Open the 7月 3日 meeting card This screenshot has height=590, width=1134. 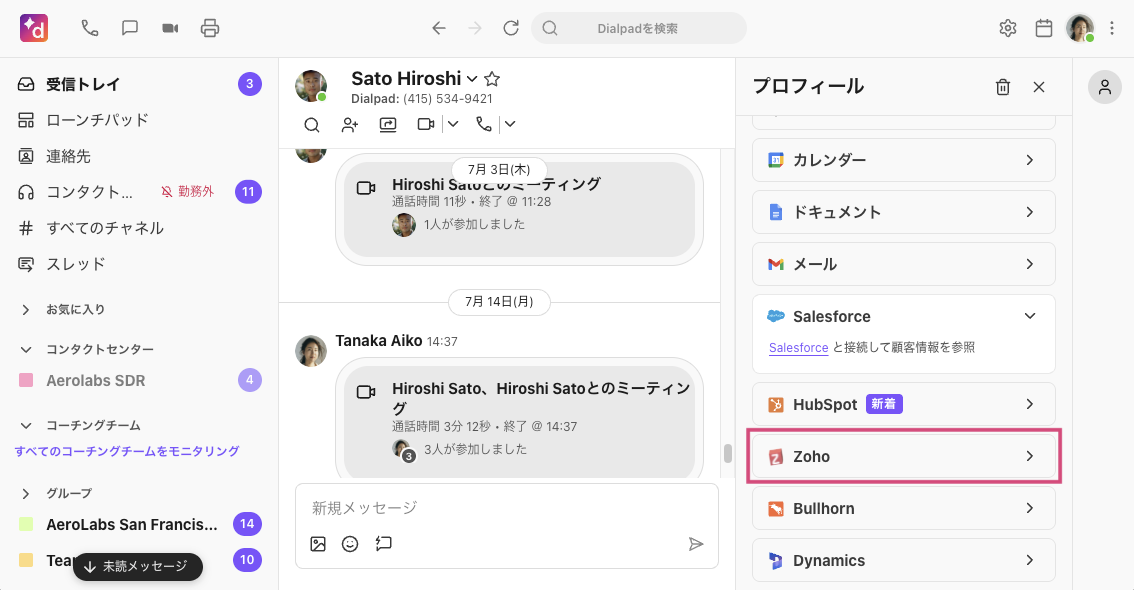coord(519,209)
